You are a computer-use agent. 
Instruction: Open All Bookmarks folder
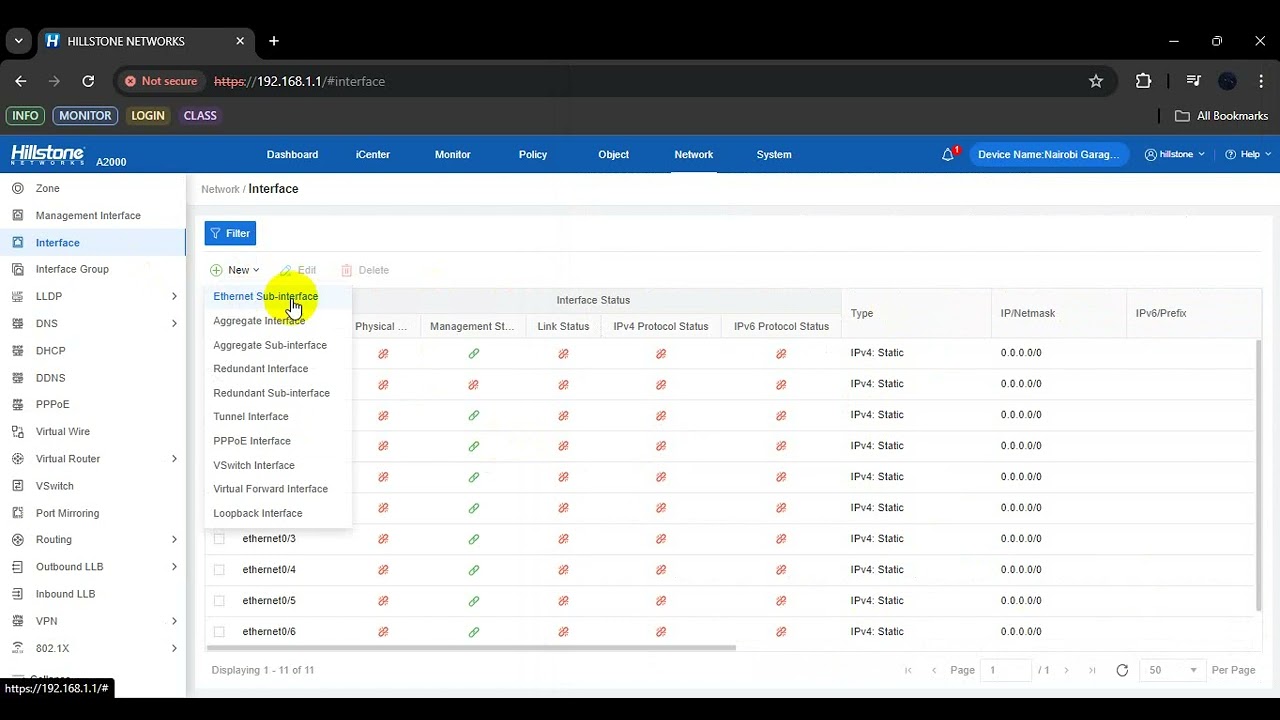click(1221, 115)
